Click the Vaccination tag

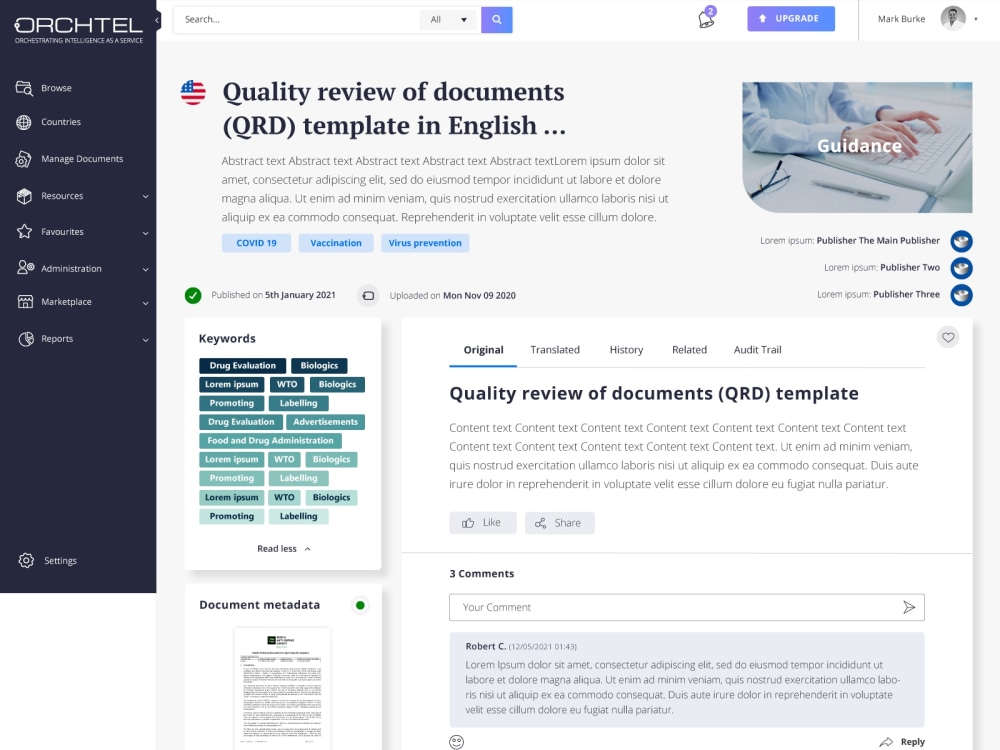coord(336,243)
